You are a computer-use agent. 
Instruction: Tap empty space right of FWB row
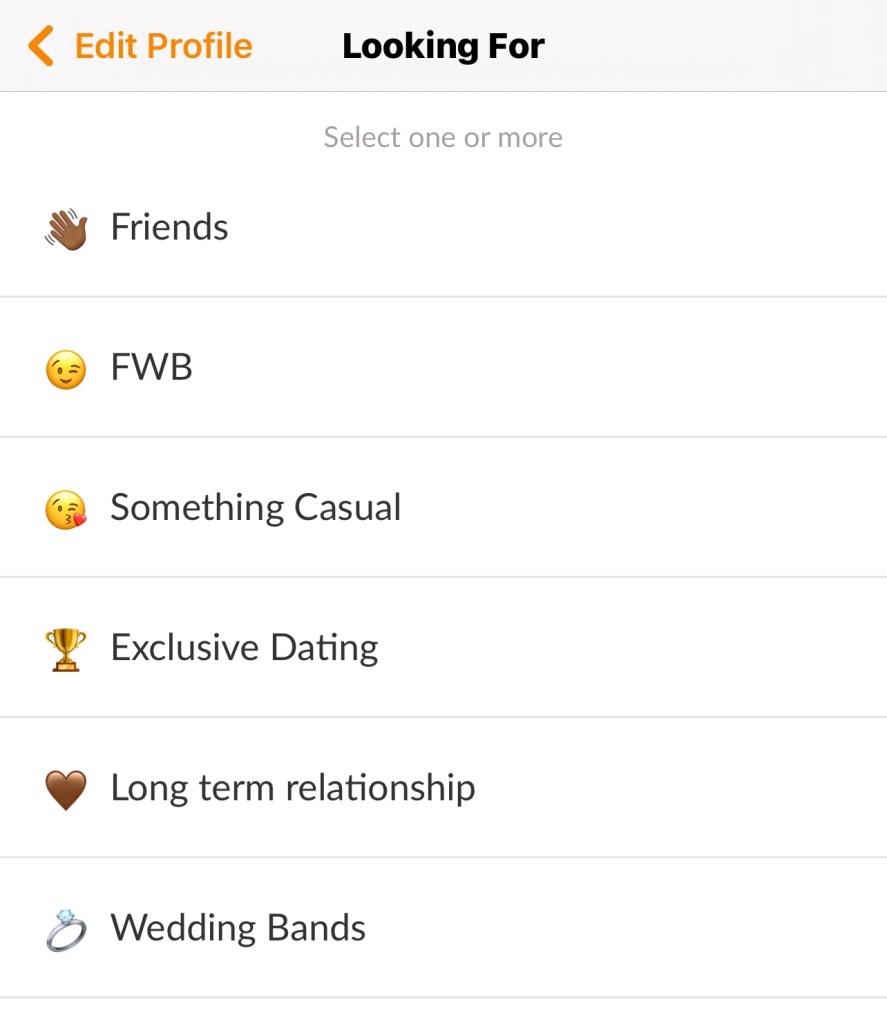[x=650, y=368]
